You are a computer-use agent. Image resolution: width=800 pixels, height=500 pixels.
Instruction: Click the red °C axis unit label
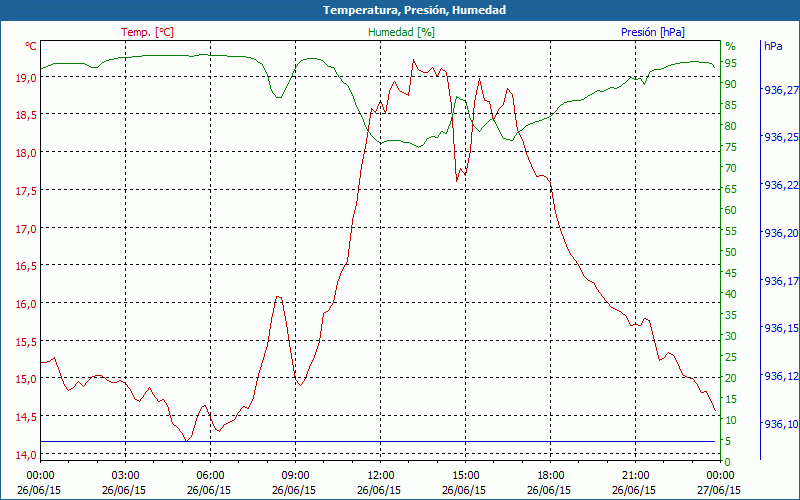click(x=31, y=46)
